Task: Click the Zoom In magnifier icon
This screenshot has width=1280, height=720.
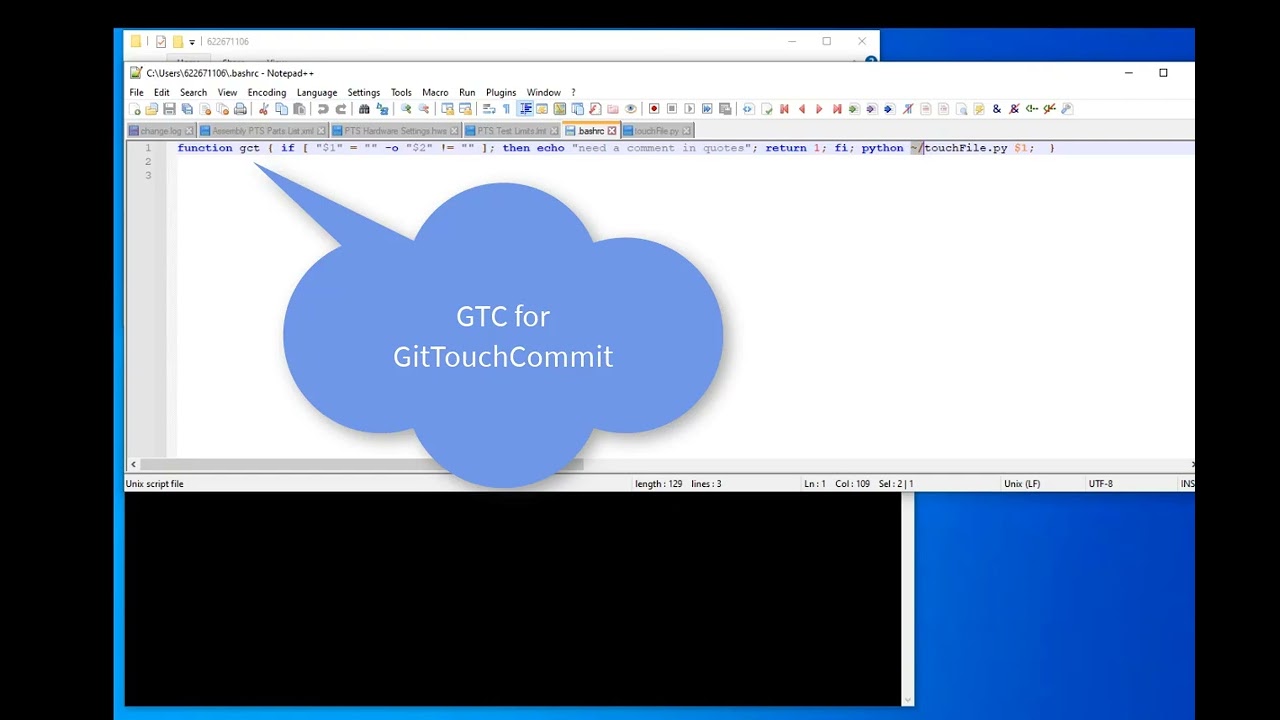Action: click(x=406, y=109)
